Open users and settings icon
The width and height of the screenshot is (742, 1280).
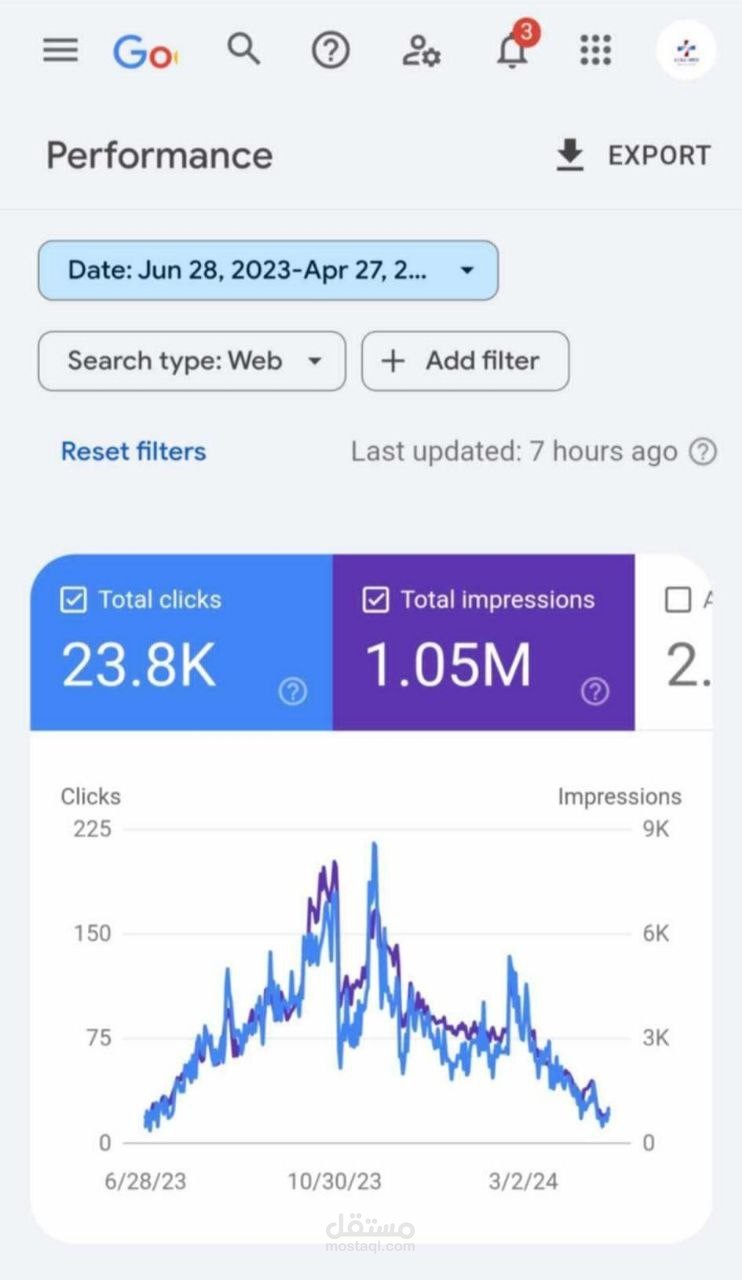(421, 50)
